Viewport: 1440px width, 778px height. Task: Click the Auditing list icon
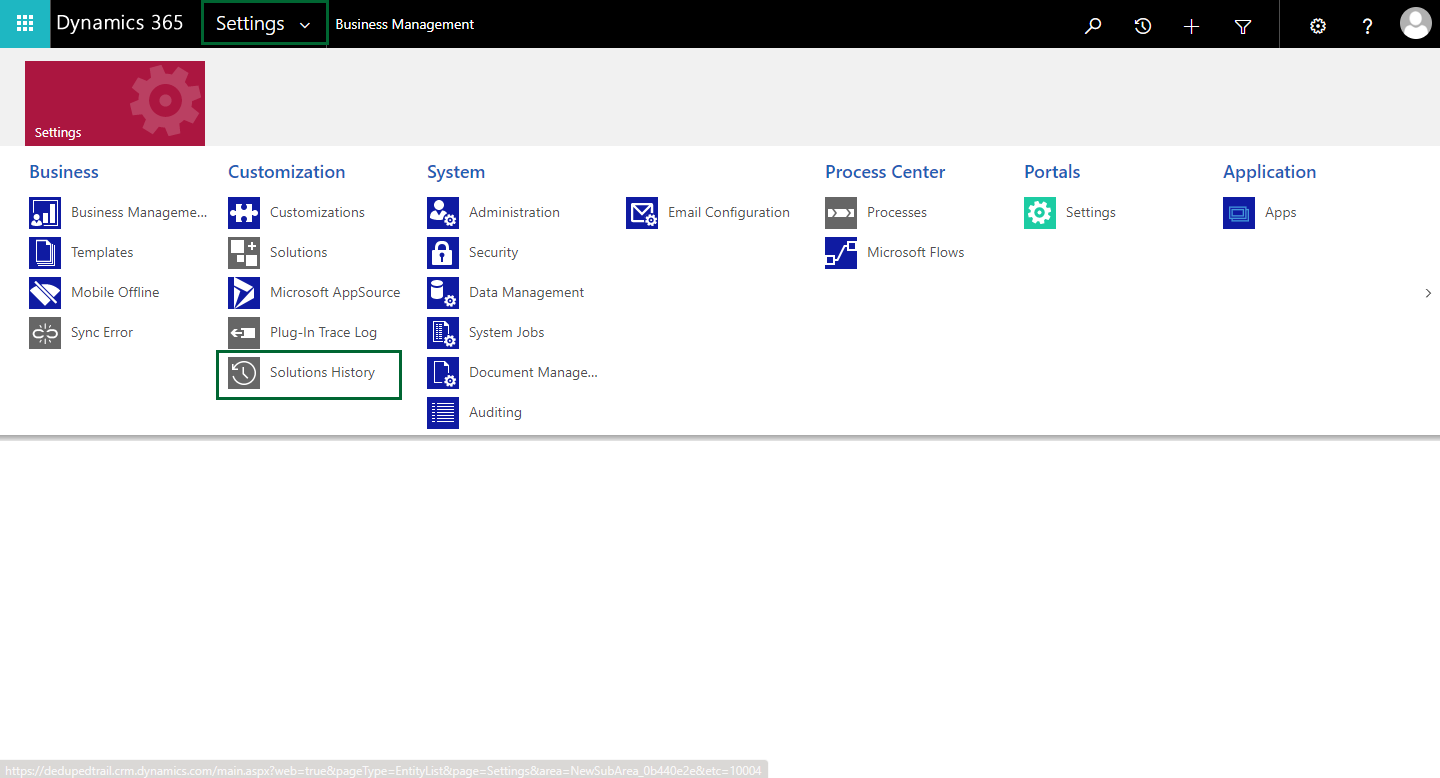[443, 412]
